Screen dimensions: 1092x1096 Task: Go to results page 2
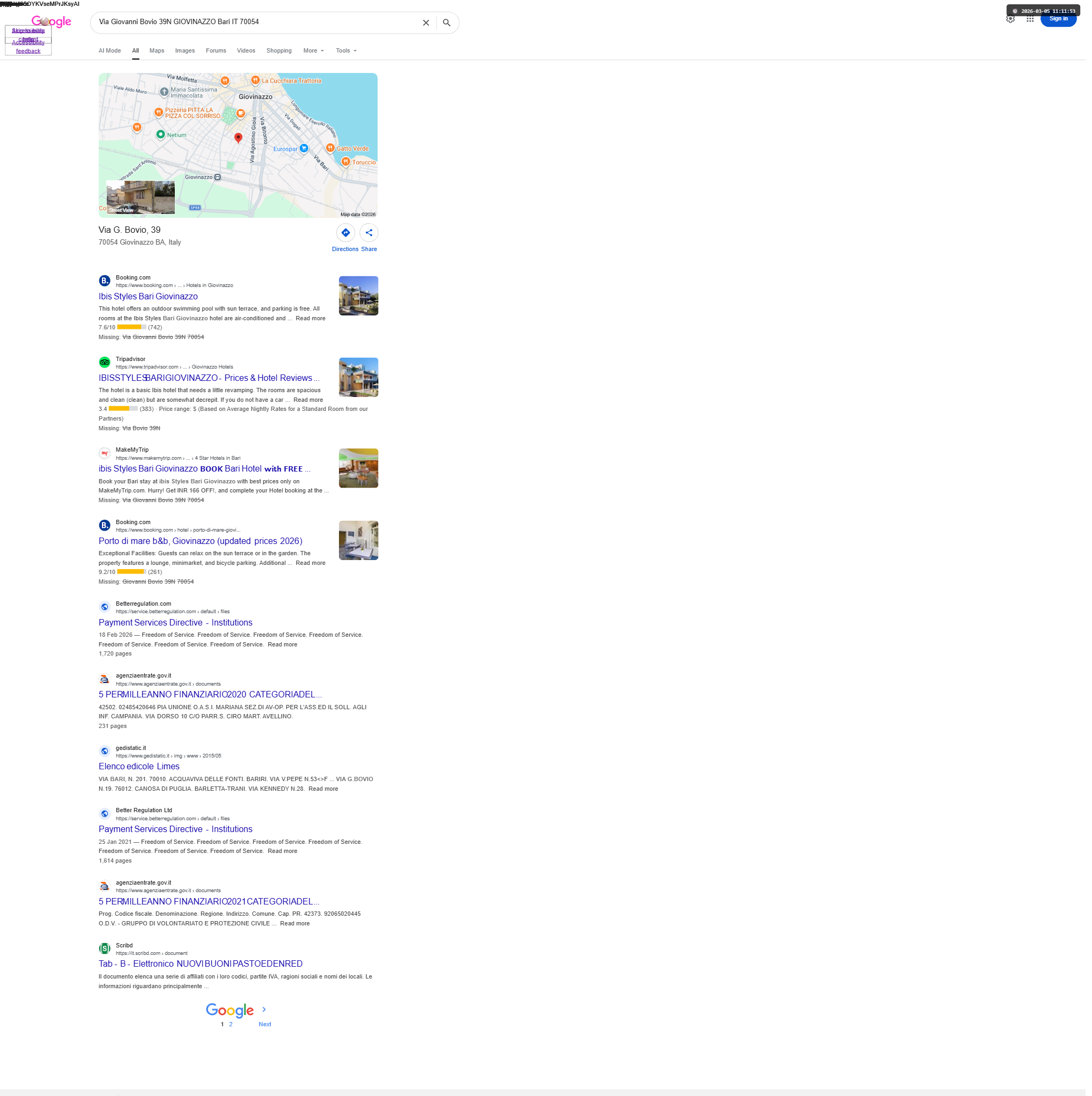[x=232, y=1030]
